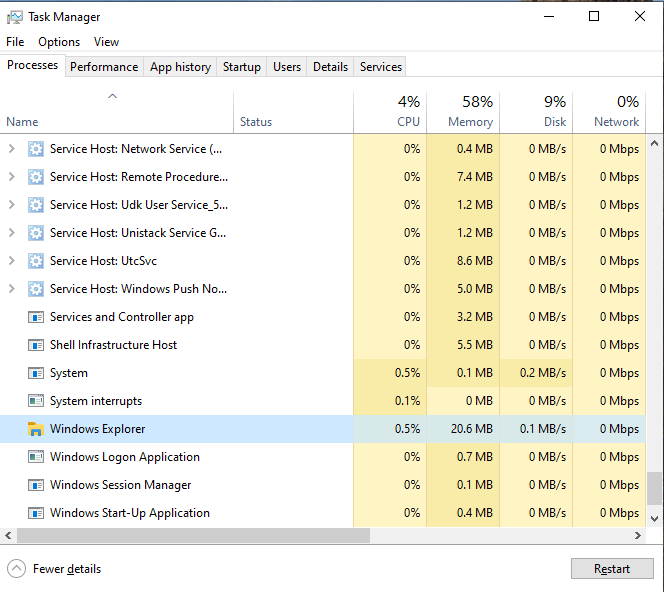Click the 0.1 MB/s disk value for Windows Explorer

click(x=543, y=429)
